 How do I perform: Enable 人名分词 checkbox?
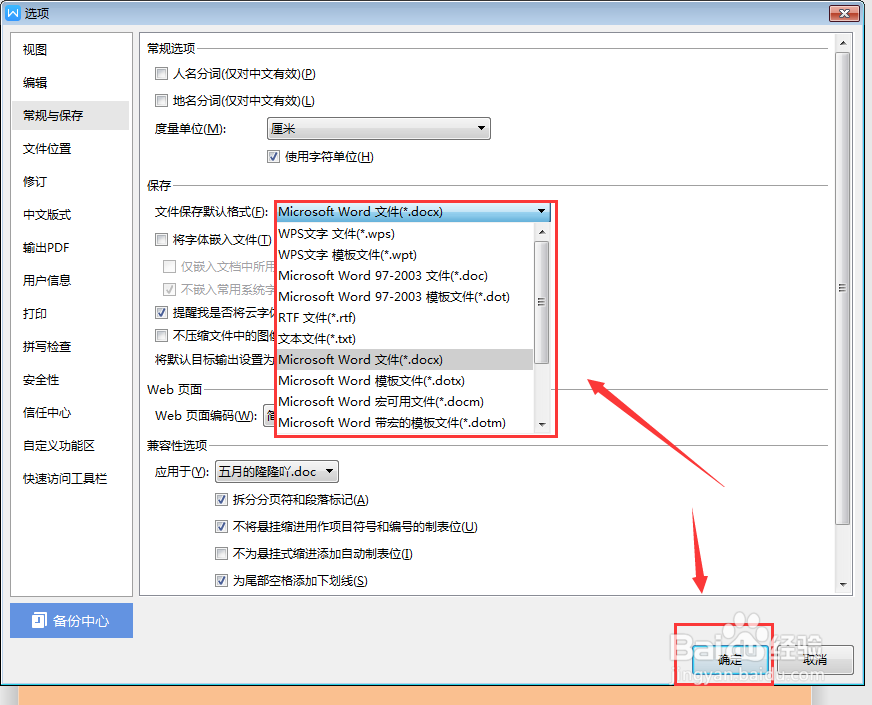[x=161, y=73]
